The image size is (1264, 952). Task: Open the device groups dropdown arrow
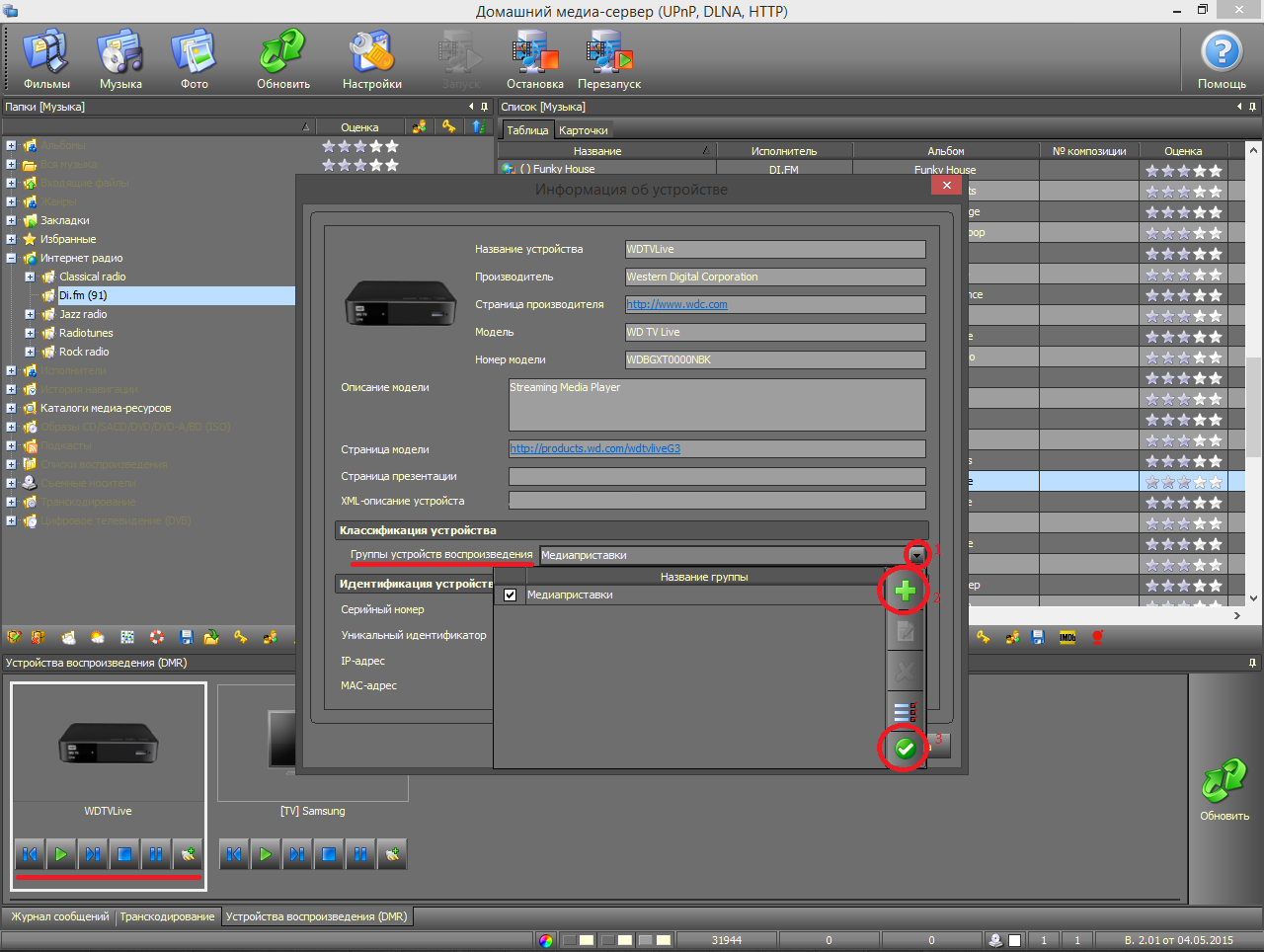click(917, 555)
